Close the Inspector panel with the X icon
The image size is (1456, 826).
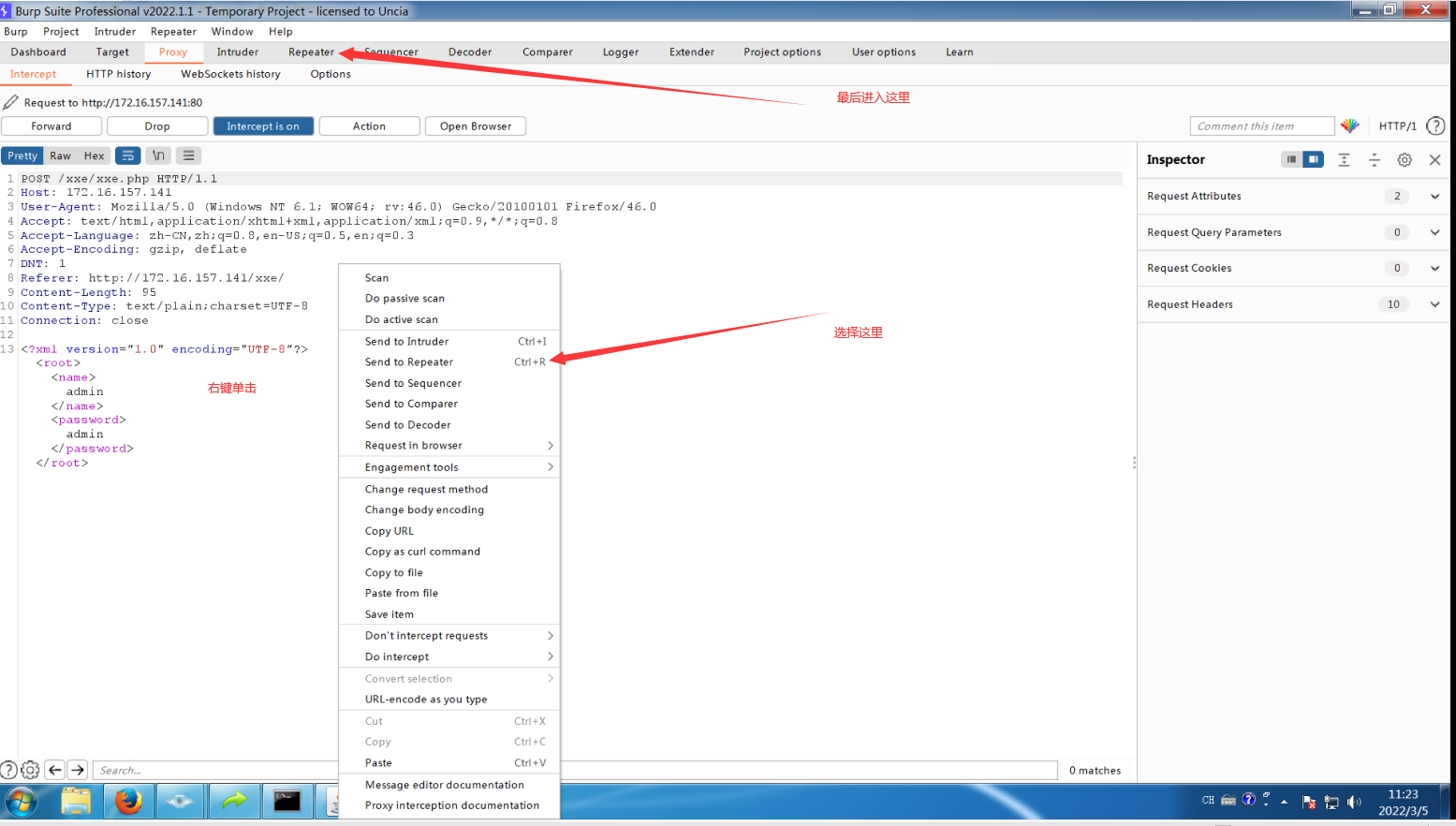click(x=1435, y=159)
